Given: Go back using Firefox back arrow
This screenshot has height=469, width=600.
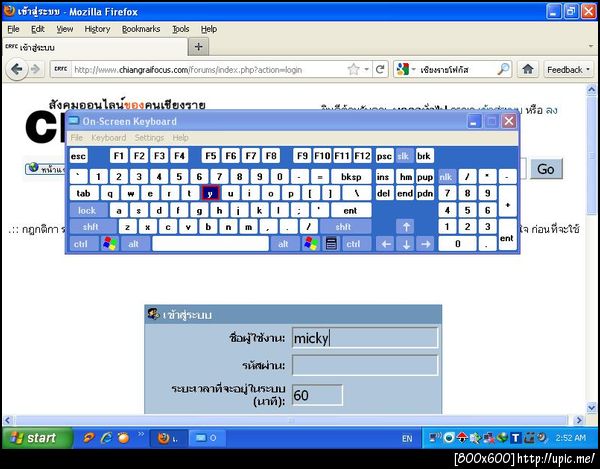Looking at the screenshot, I should 17,70.
